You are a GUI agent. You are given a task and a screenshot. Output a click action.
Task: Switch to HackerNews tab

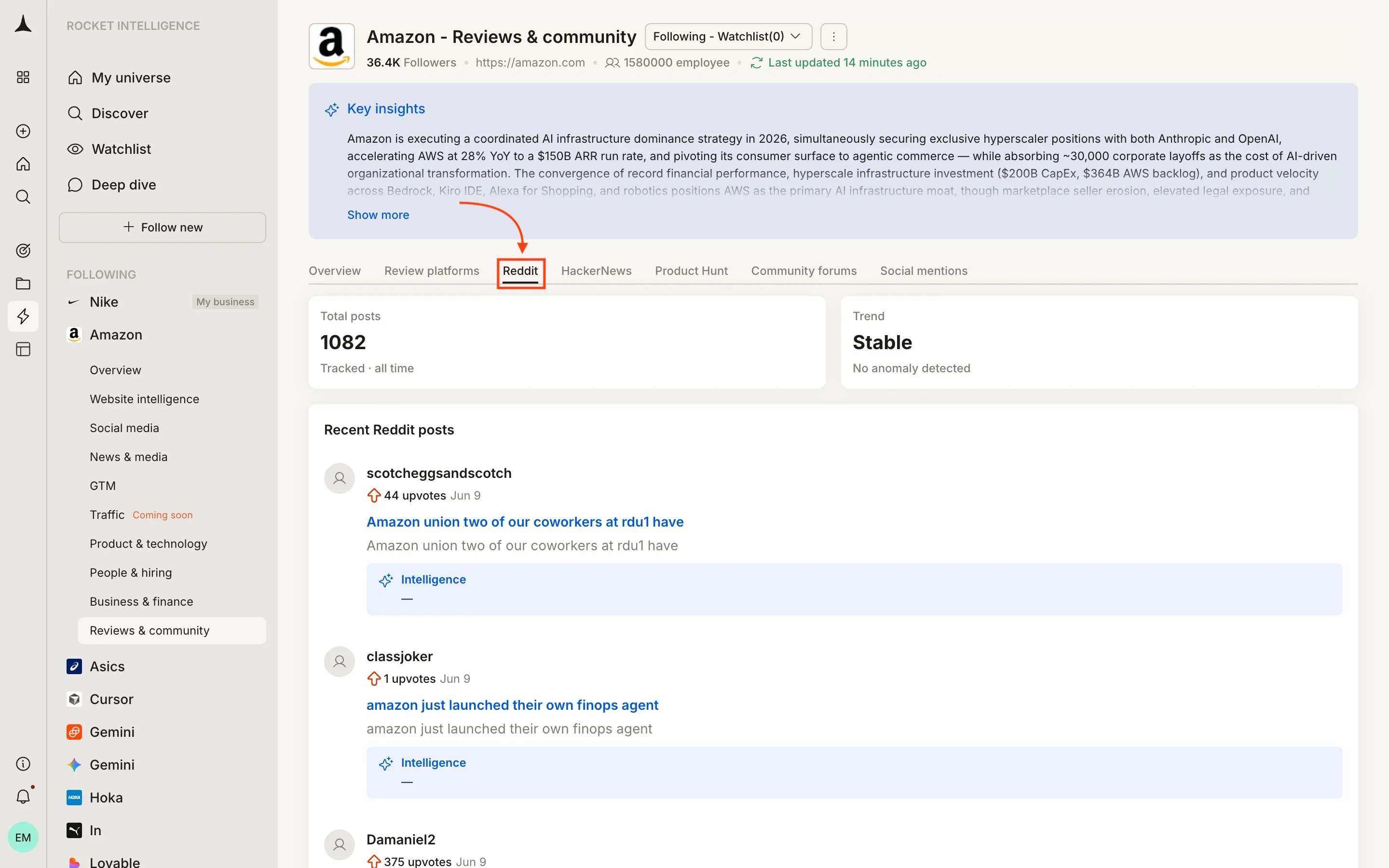tap(596, 271)
